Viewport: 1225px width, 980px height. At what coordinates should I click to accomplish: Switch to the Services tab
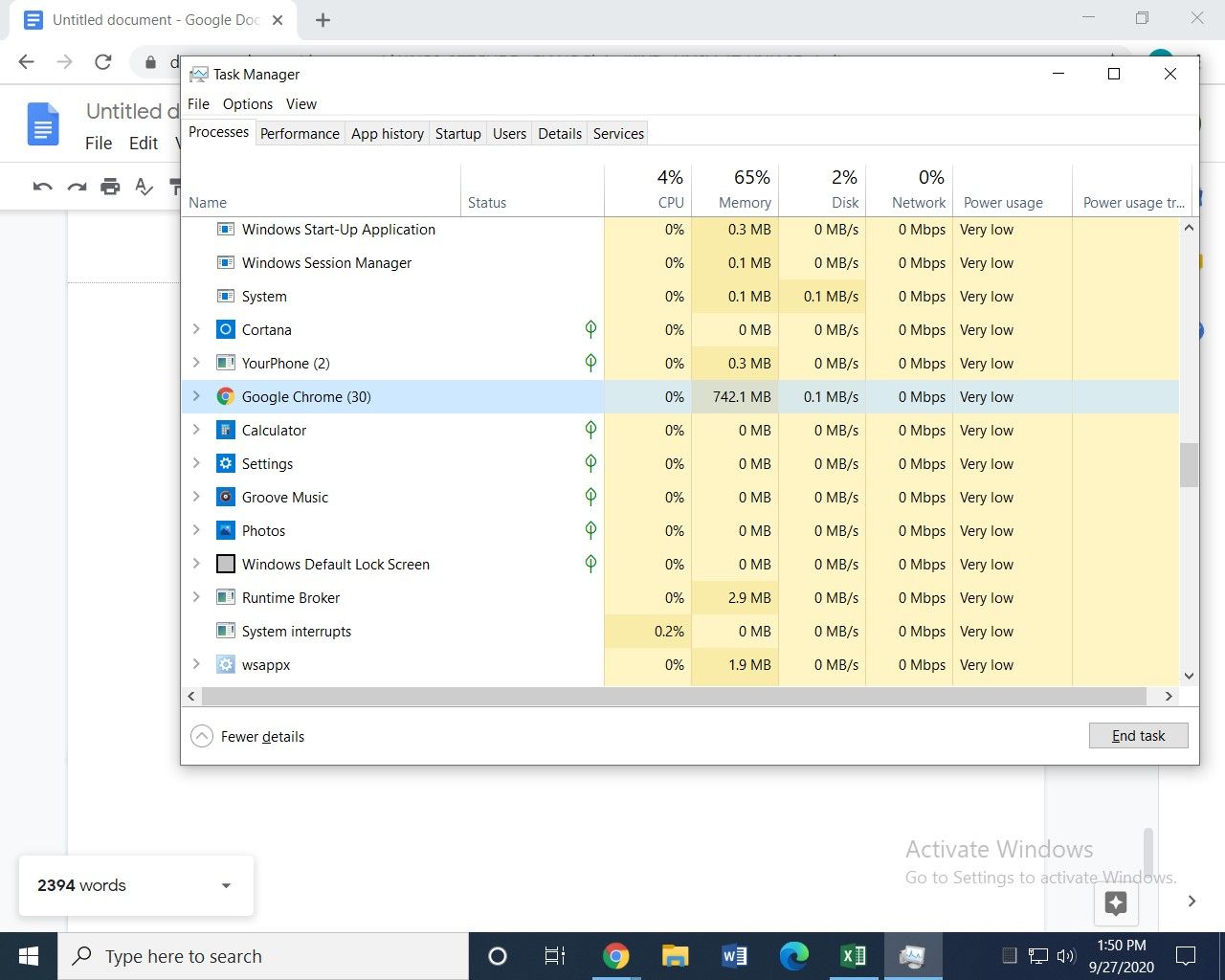coord(618,133)
